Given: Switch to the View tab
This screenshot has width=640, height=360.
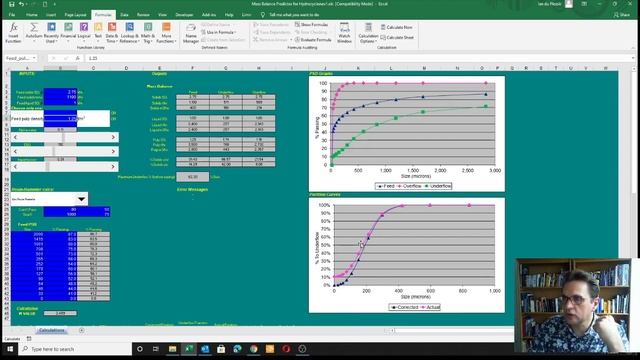Looking at the screenshot, I should pyautogui.click(x=162, y=15).
